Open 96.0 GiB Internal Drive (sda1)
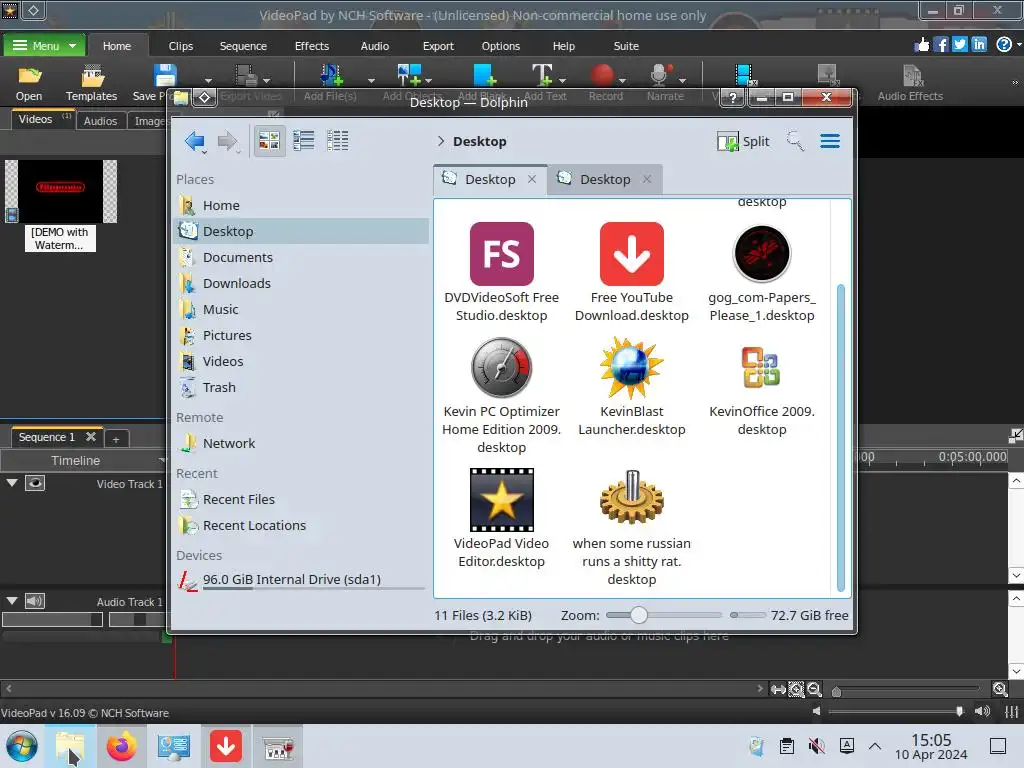The image size is (1024, 768). coord(302,580)
